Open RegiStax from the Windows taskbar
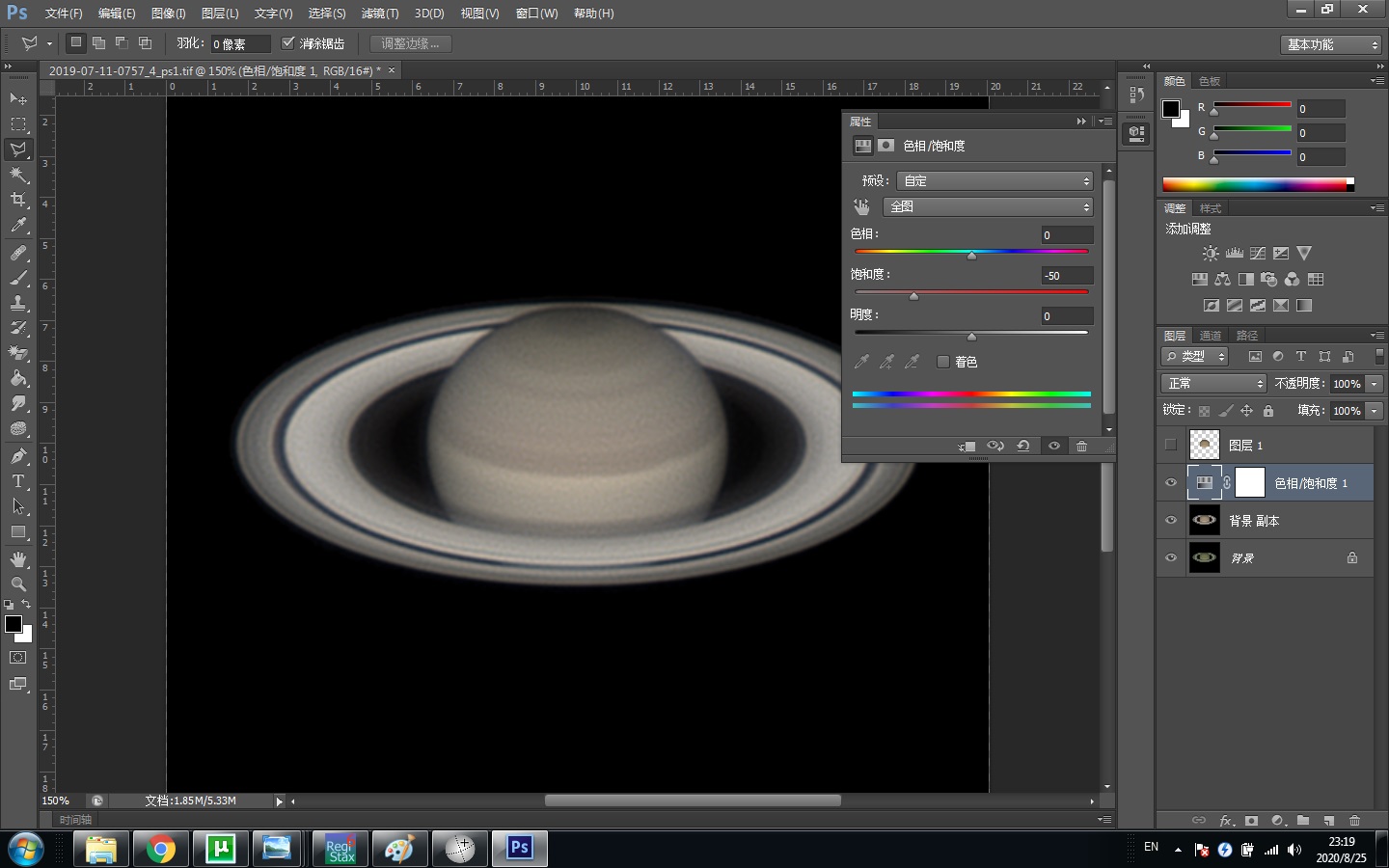Screen dimensions: 1389x868 click(x=340, y=849)
